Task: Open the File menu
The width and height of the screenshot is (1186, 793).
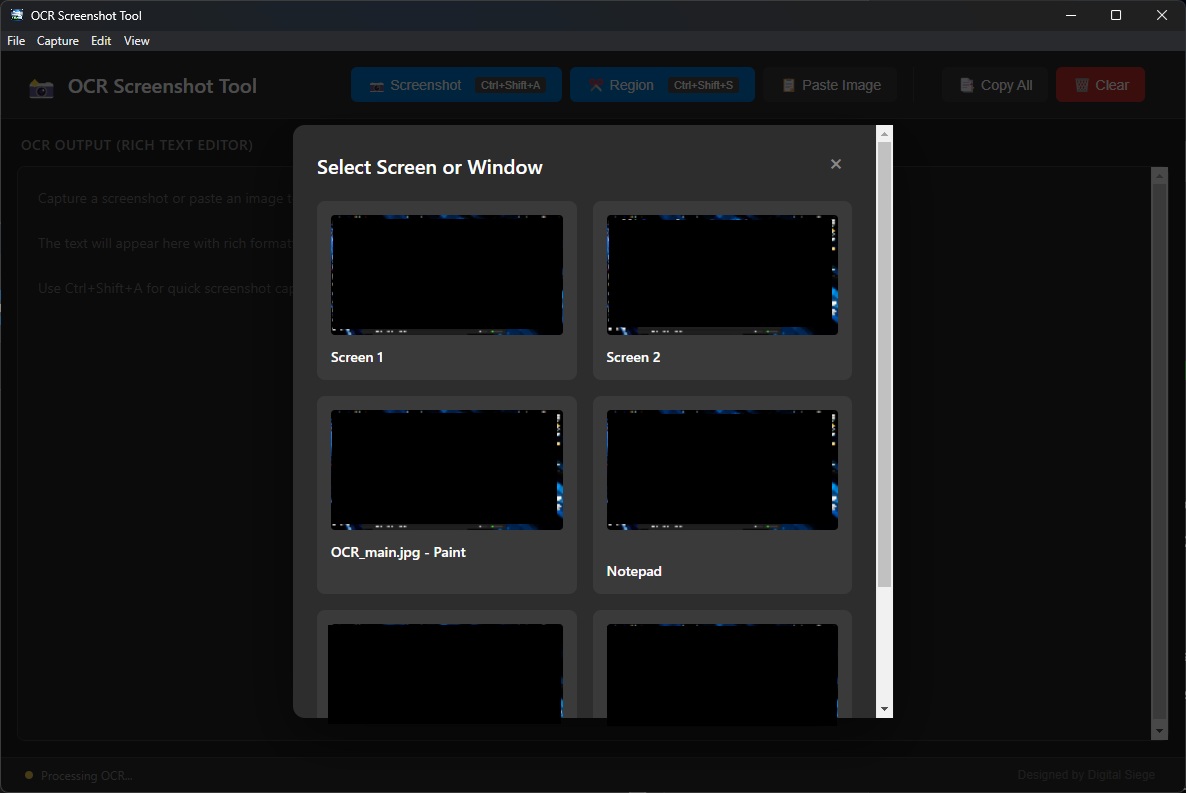Action: click(16, 41)
